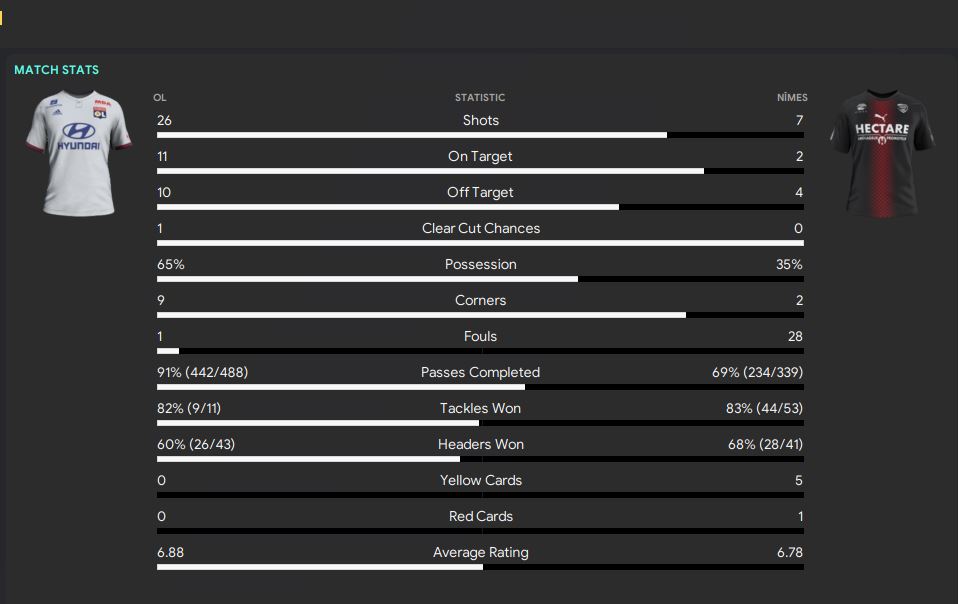Click the Average Rating comparison bar
Screen dimensions: 958x604
pyautogui.click(x=480, y=567)
